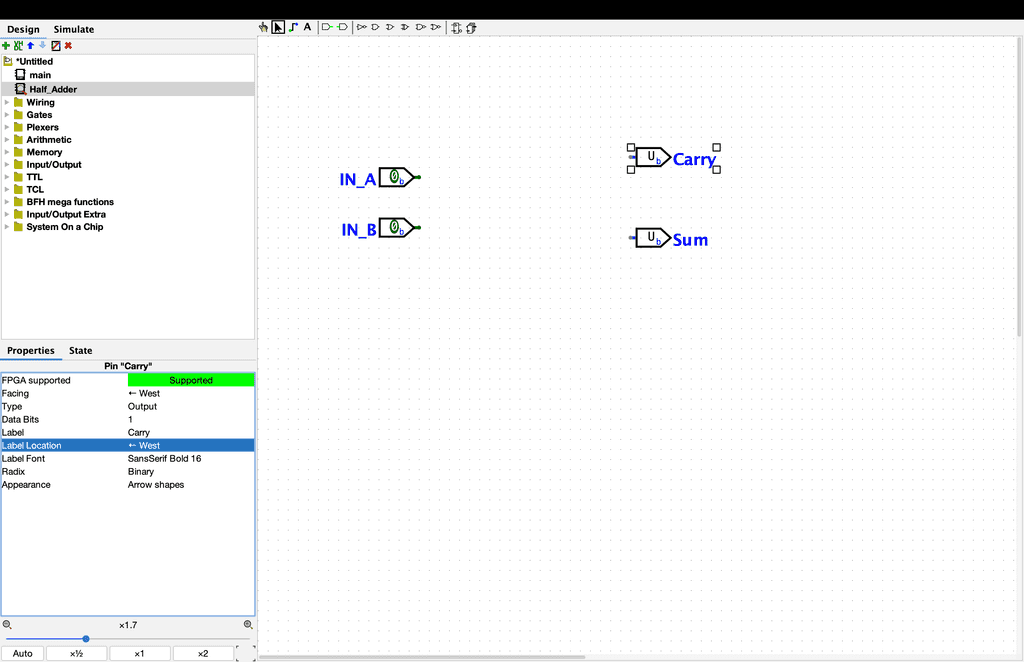Viewport: 1024px width, 662px height.
Task: Switch to the State tab
Action: [x=80, y=351]
